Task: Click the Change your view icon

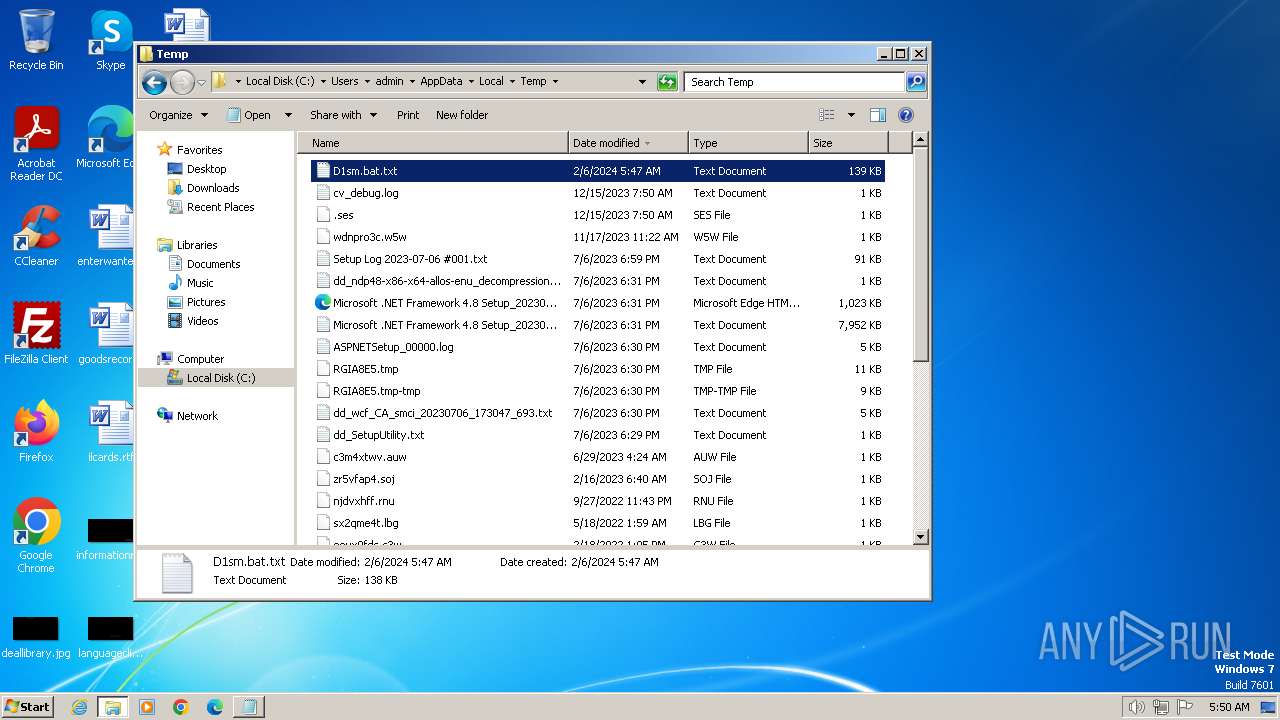Action: pos(827,115)
